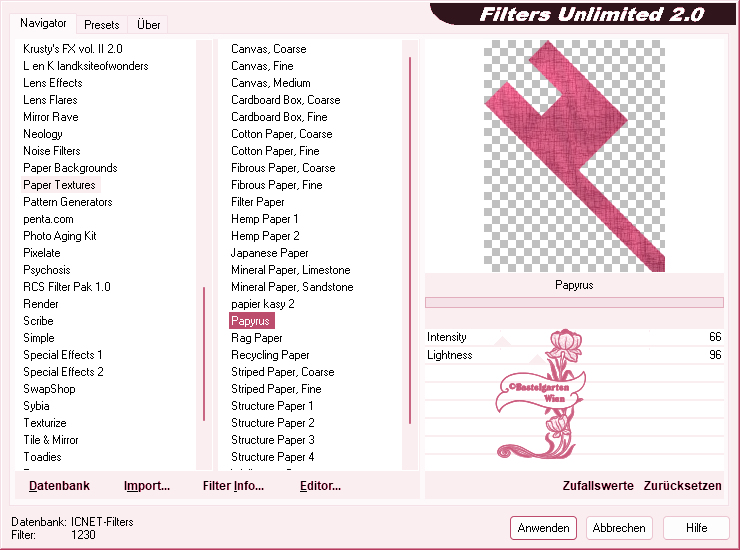The height and width of the screenshot is (550, 740).
Task: Choose Cotton Paper, Coarse filter
Action: pyautogui.click(x=281, y=134)
